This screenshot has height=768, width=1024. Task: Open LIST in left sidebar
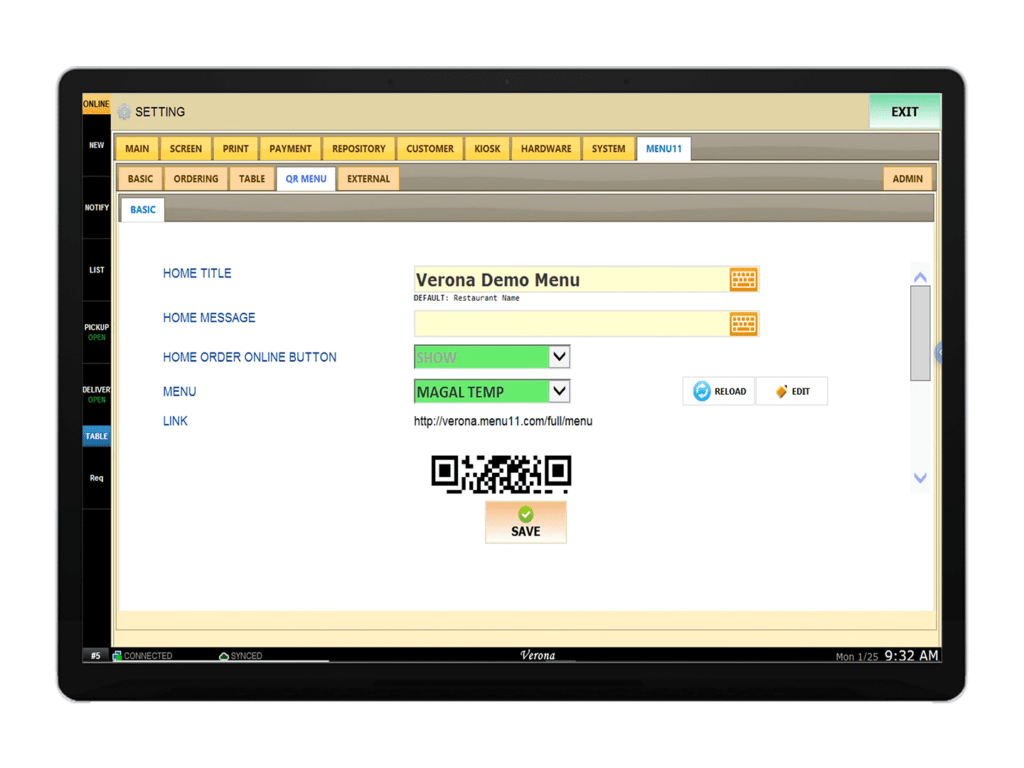click(x=97, y=270)
